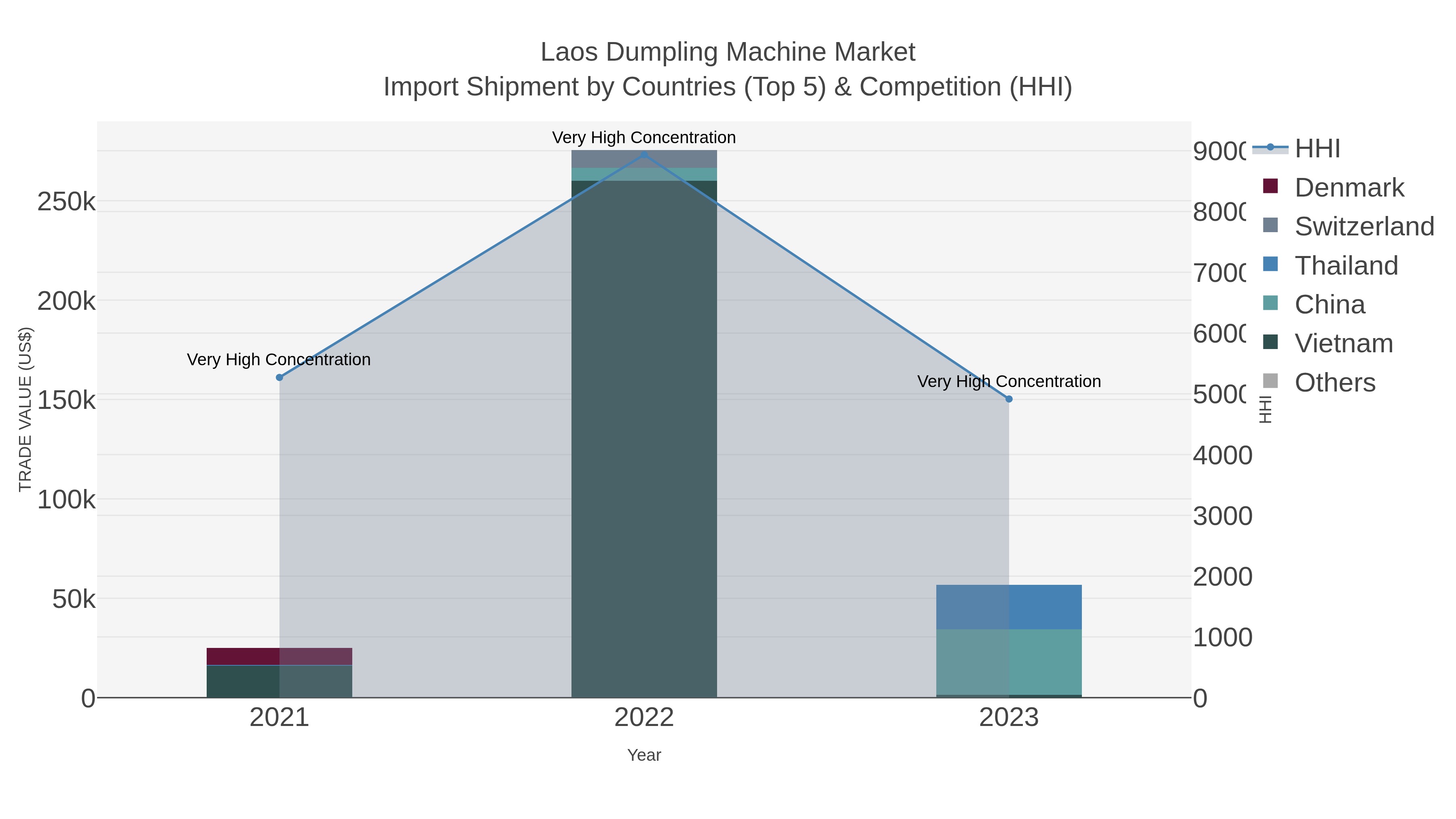The image size is (1456, 819).
Task: Click the 2021 Denmark bar segment
Action: click(279, 656)
